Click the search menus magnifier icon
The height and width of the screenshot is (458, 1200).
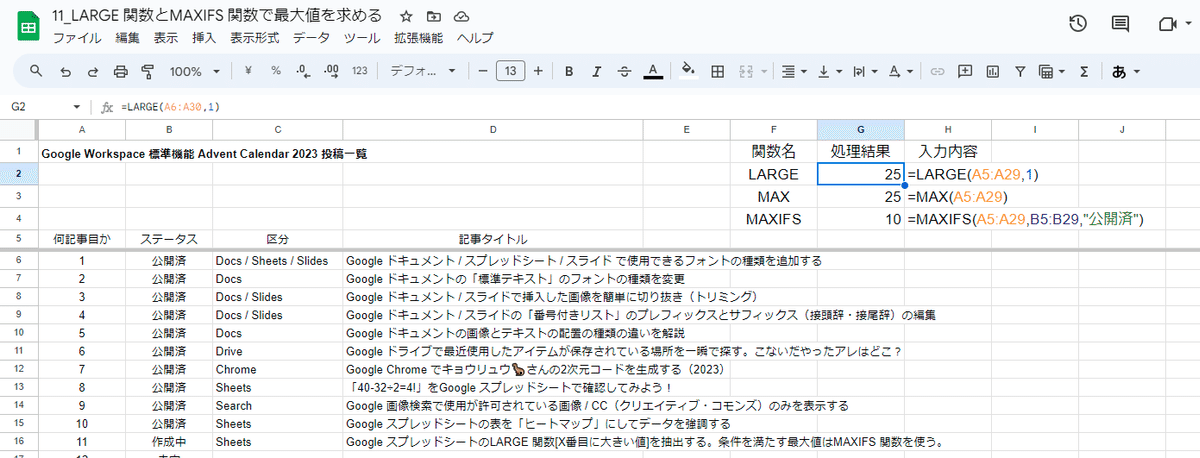pyautogui.click(x=36, y=71)
